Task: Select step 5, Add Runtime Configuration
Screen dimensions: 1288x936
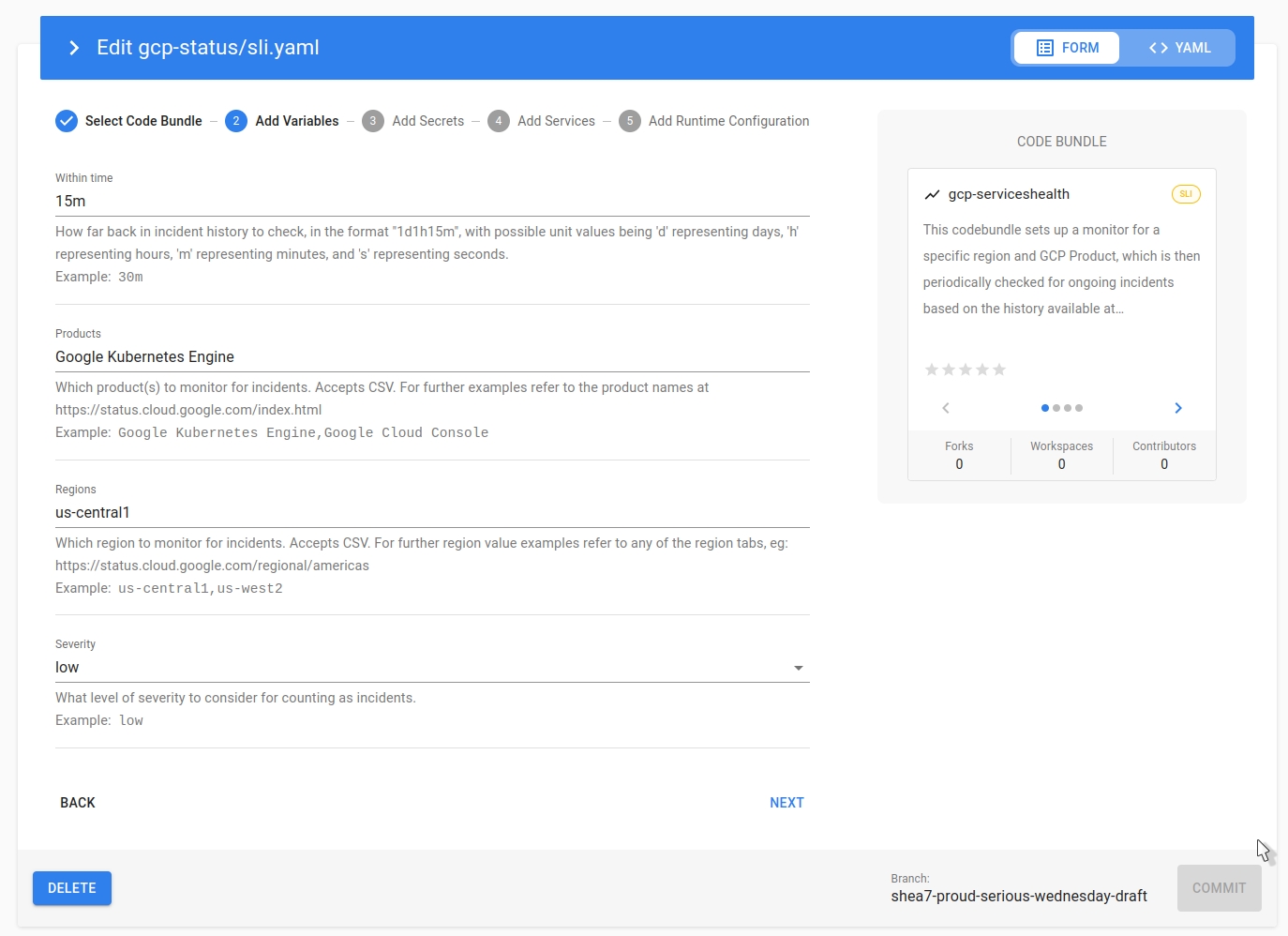Action: click(630, 121)
